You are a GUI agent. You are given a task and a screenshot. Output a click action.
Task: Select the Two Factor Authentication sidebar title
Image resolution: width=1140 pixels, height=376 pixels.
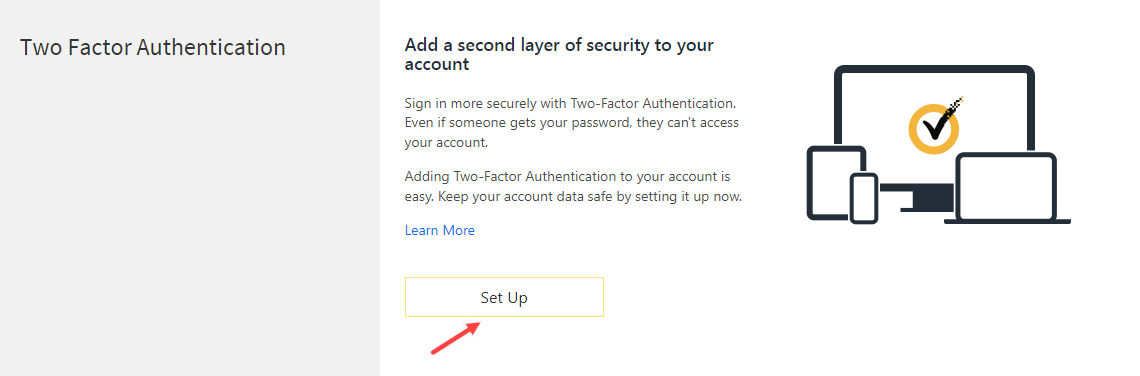point(153,47)
